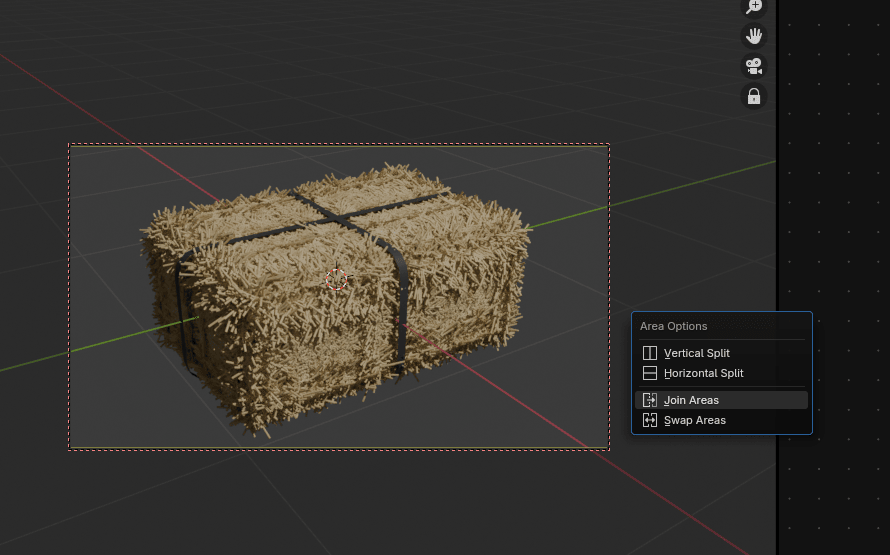Click the Area Options menu title
This screenshot has width=890, height=555.
click(673, 326)
